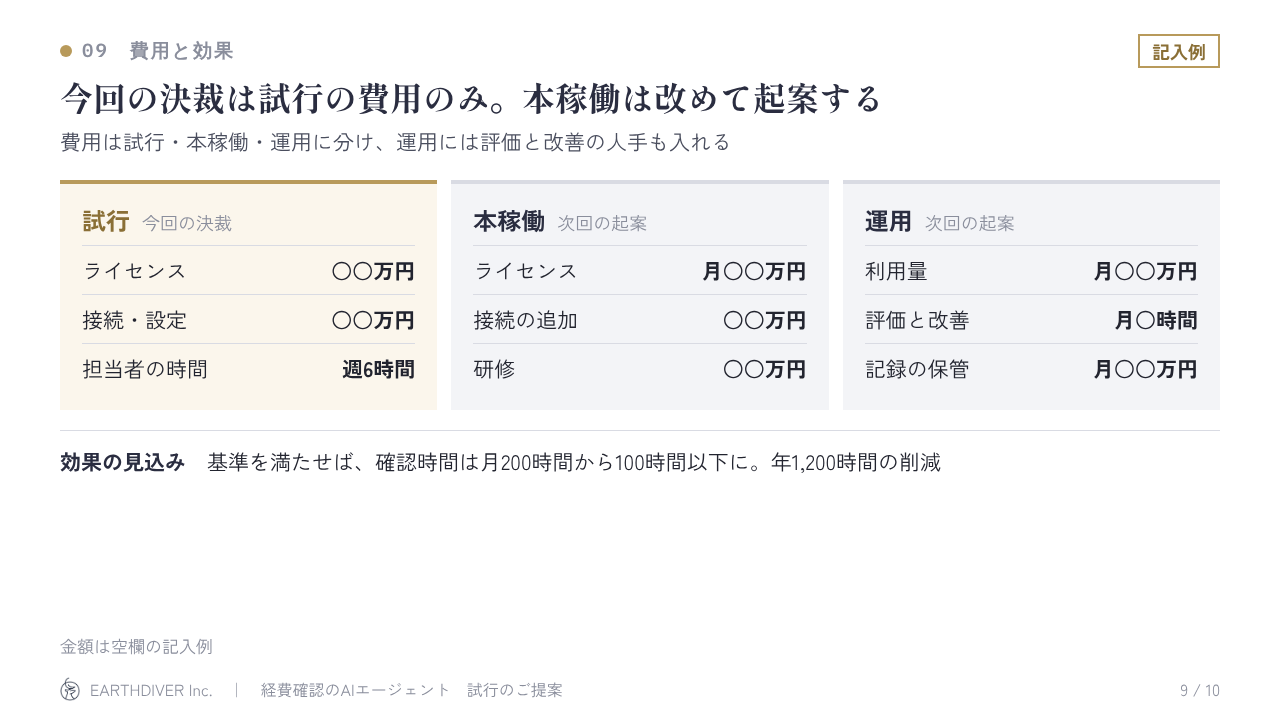The image size is (1280, 720).
Task: Click the page number 9 / 10
Action: (x=1200, y=690)
